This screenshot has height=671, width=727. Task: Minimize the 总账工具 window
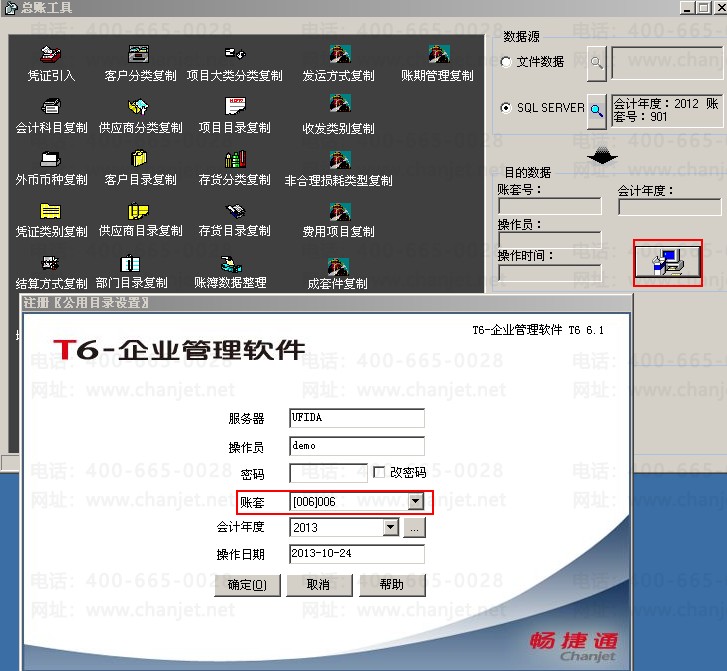(688, 7)
